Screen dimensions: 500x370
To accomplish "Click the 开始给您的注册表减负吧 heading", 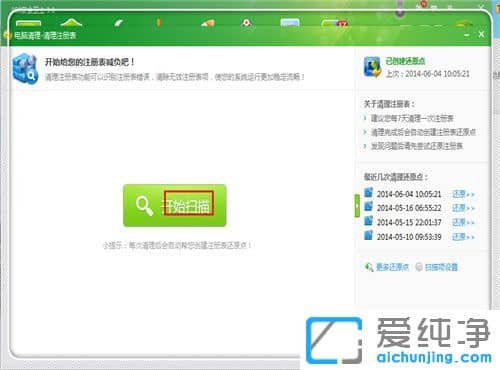I will 90,62.
